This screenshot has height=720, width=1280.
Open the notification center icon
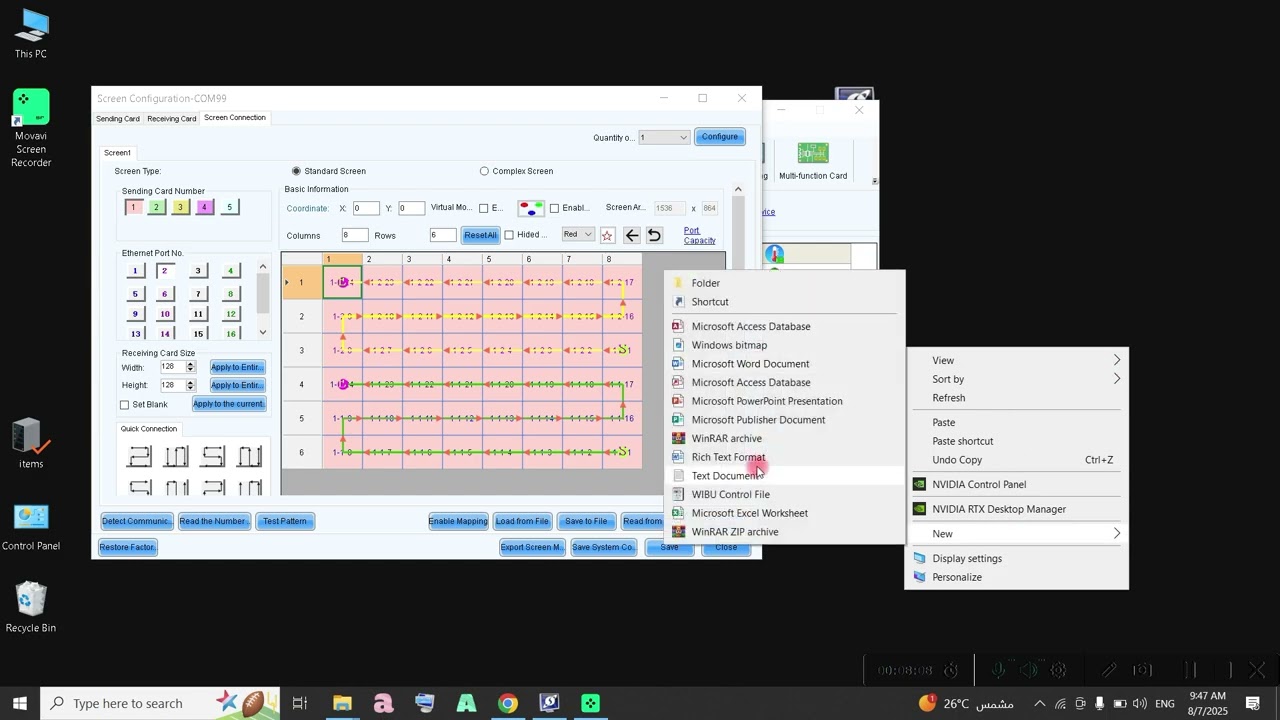(x=1252, y=703)
